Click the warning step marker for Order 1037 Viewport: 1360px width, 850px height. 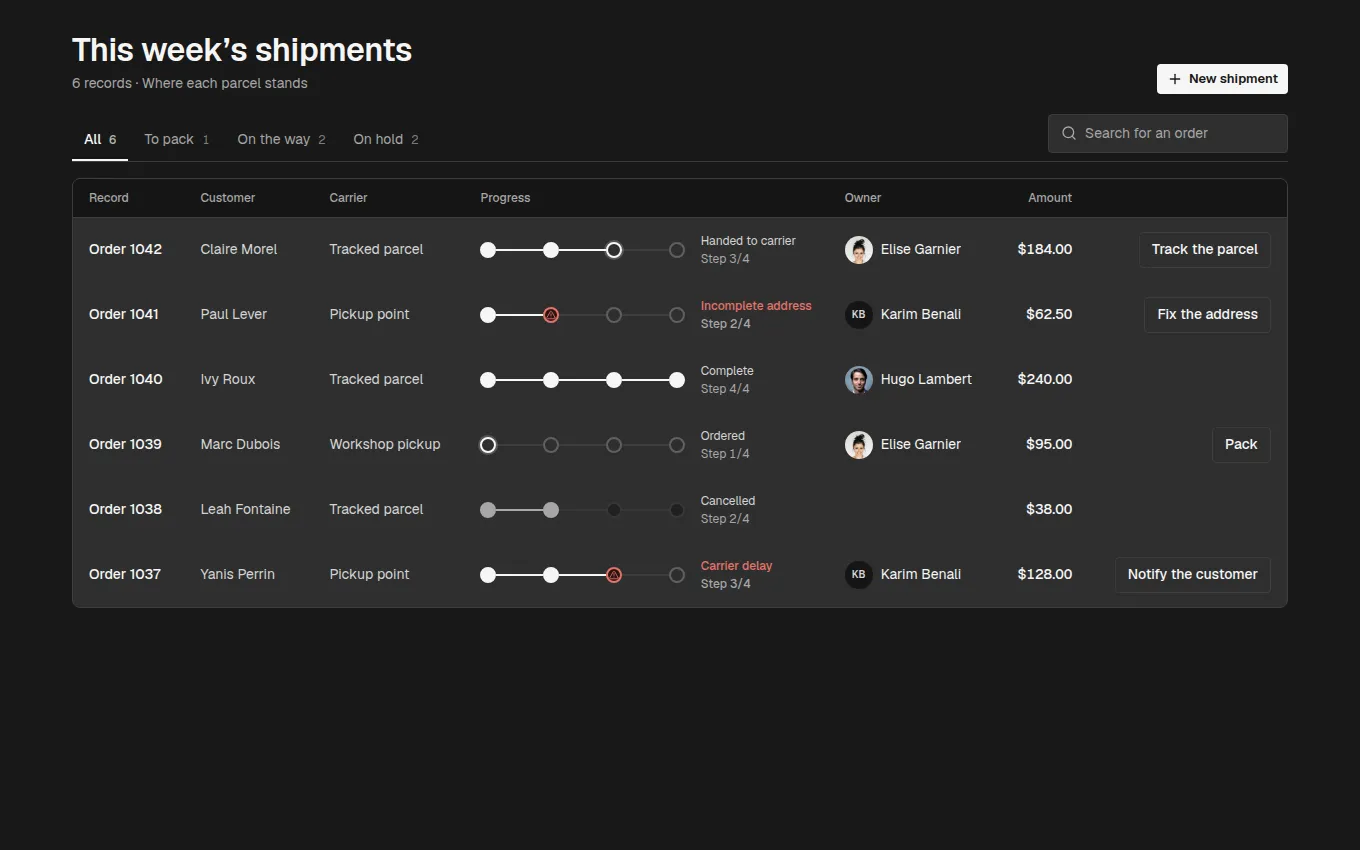[x=614, y=575]
